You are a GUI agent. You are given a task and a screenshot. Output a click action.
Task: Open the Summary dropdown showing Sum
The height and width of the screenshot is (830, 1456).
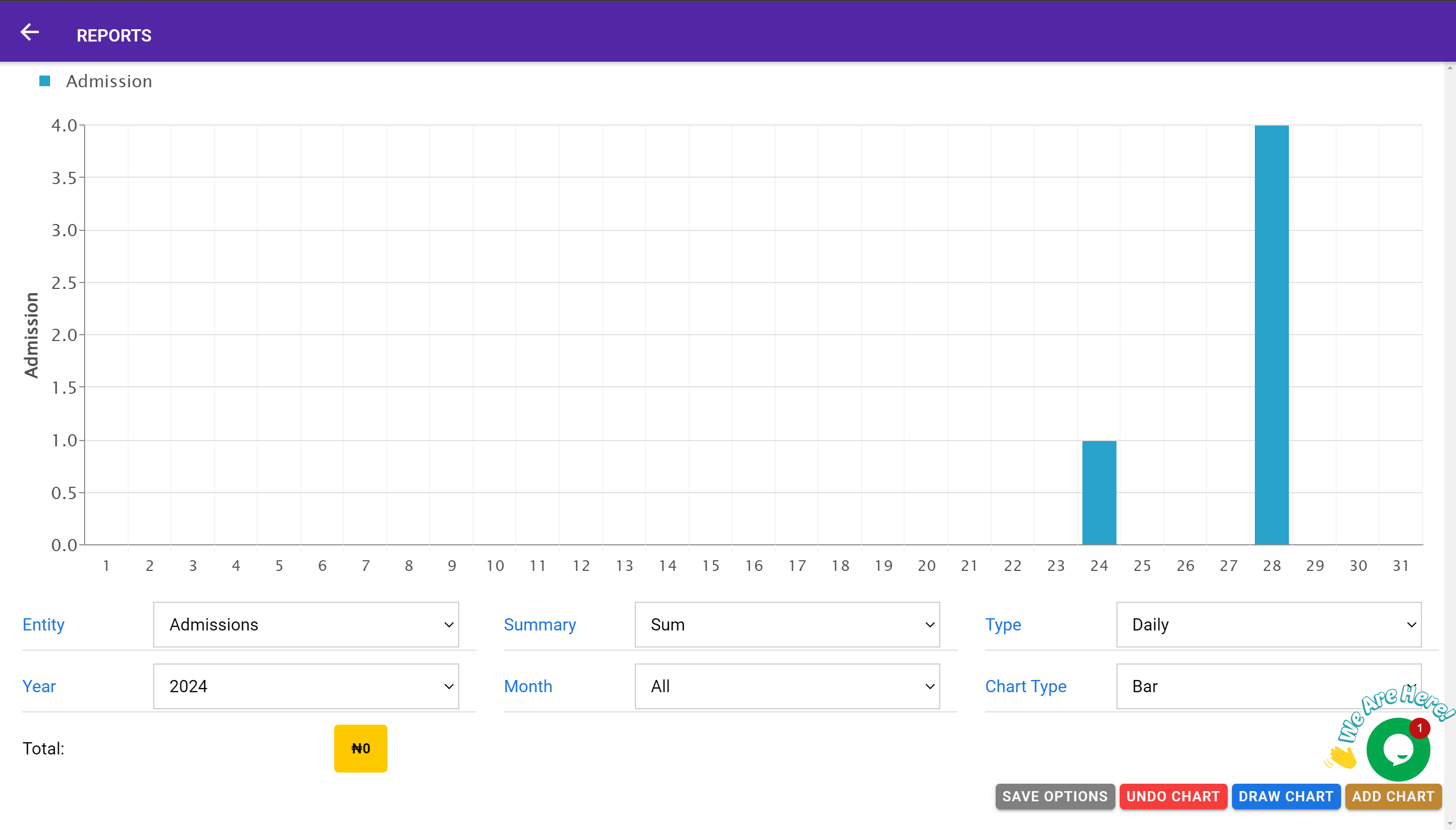click(787, 625)
